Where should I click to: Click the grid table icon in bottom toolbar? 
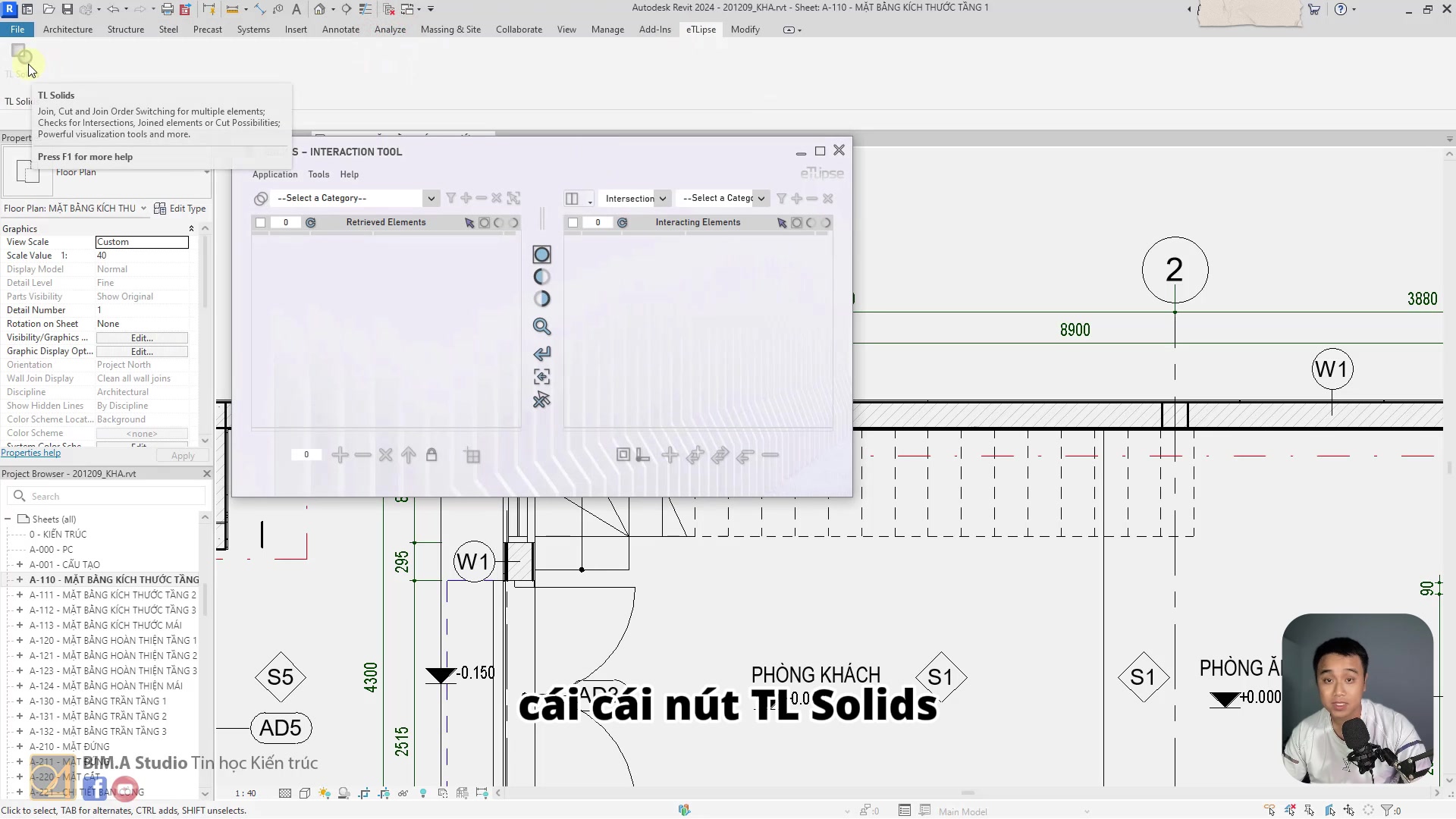tap(472, 456)
